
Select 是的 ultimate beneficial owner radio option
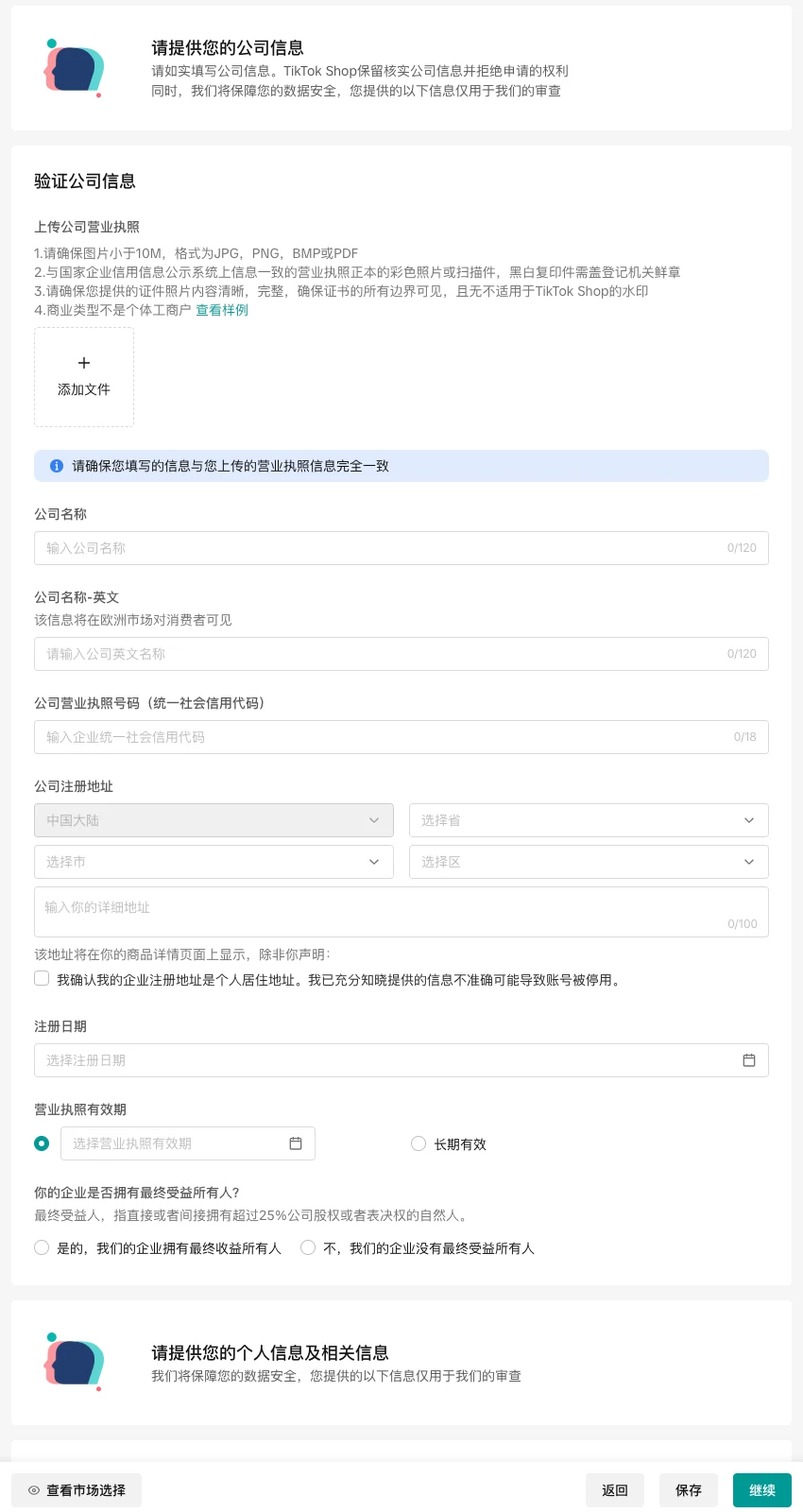coord(42,1247)
